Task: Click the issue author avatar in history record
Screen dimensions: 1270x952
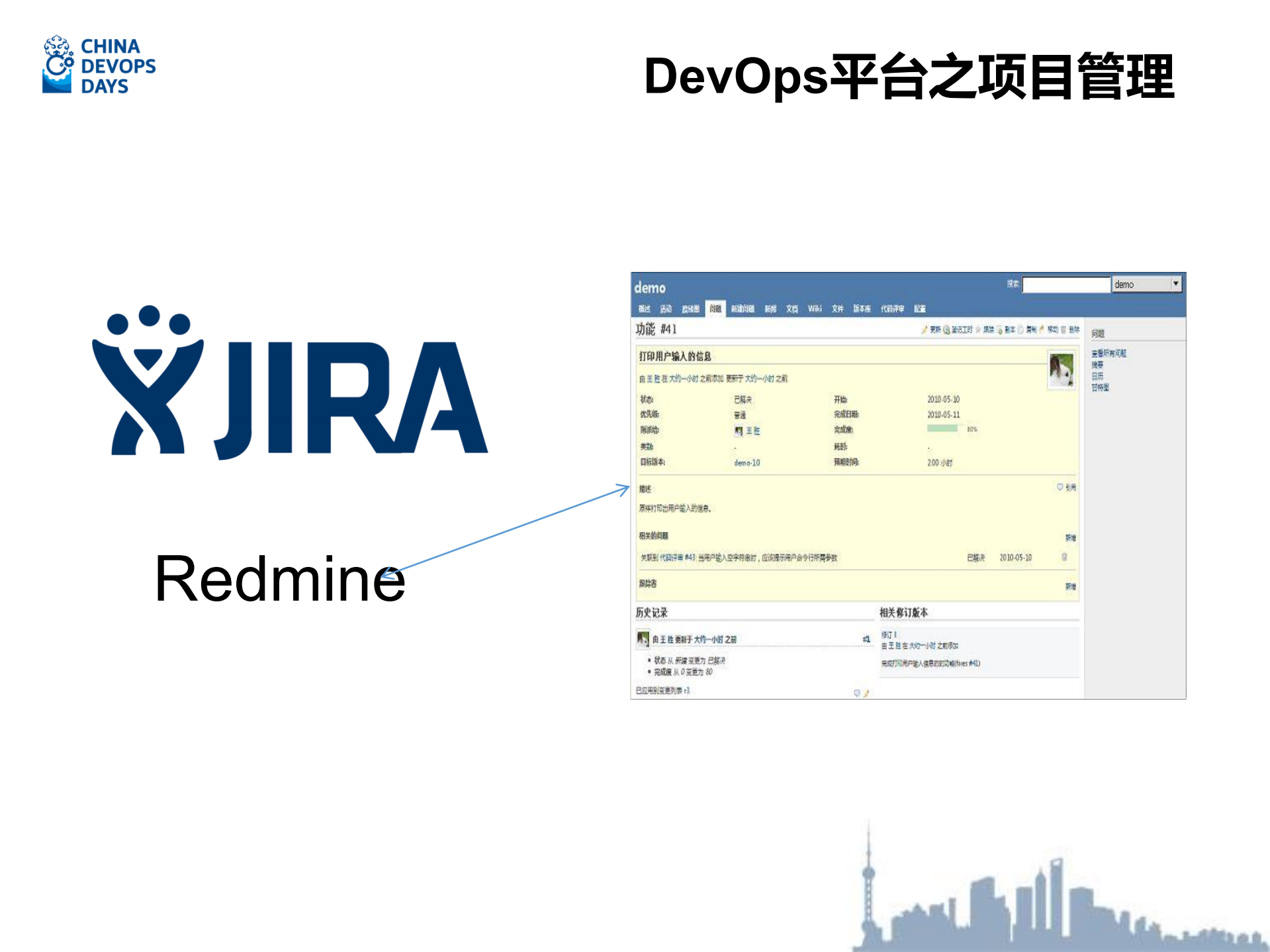Action: click(642, 639)
